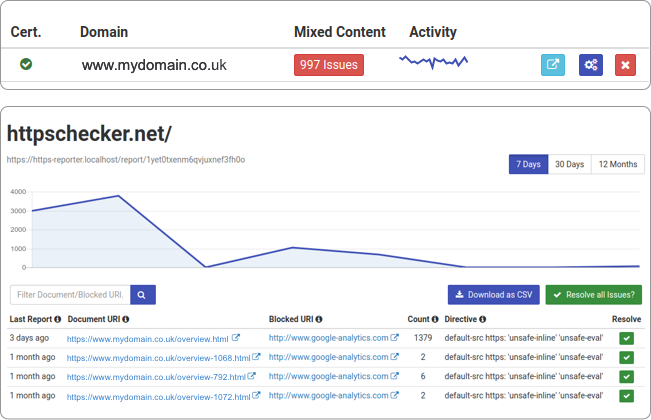The width and height of the screenshot is (651, 420).
Task: Focus the Filter Document/Blocked URI input field
Action: (70, 295)
